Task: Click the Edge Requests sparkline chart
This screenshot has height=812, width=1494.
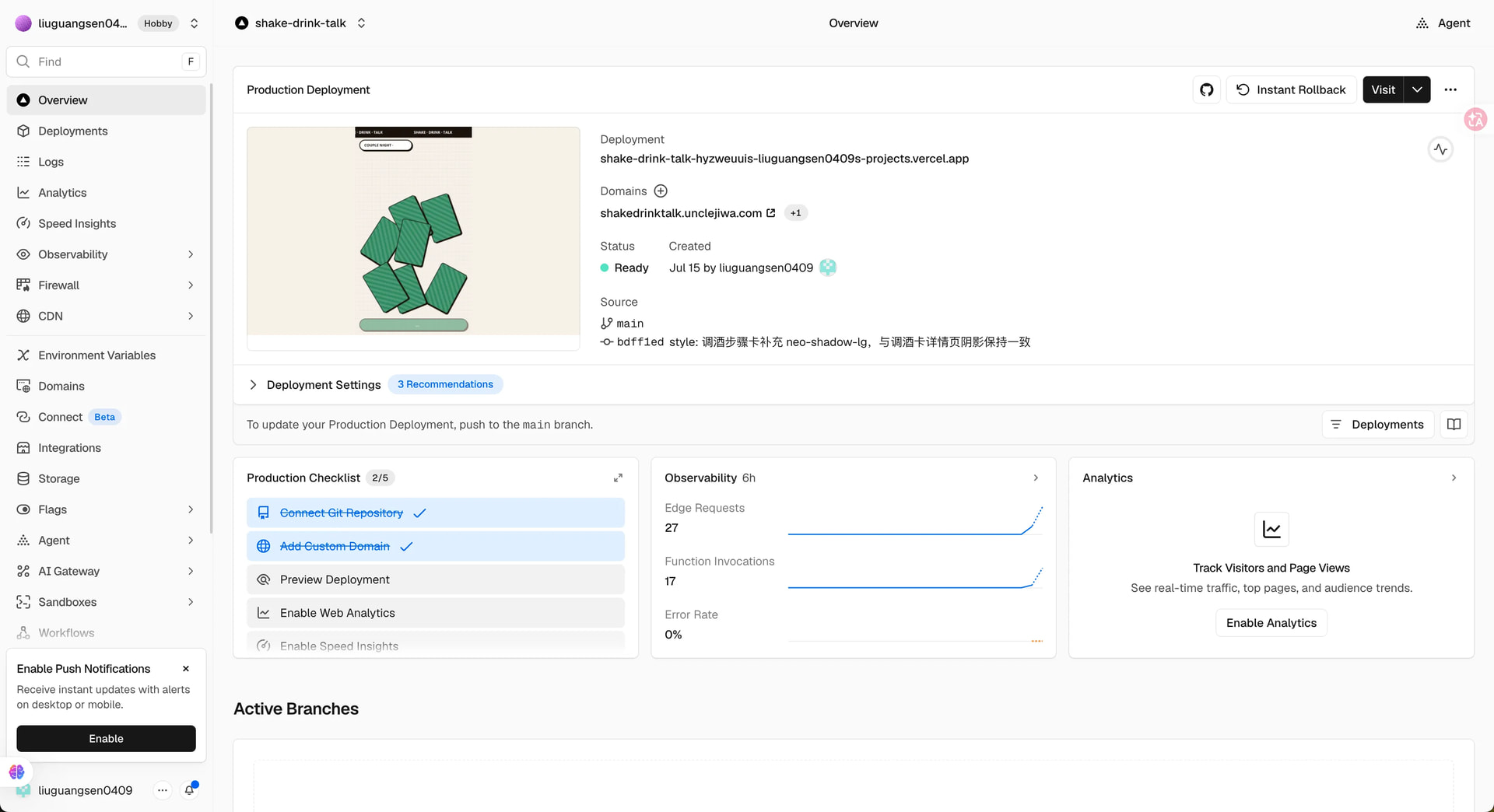Action: tap(915, 520)
